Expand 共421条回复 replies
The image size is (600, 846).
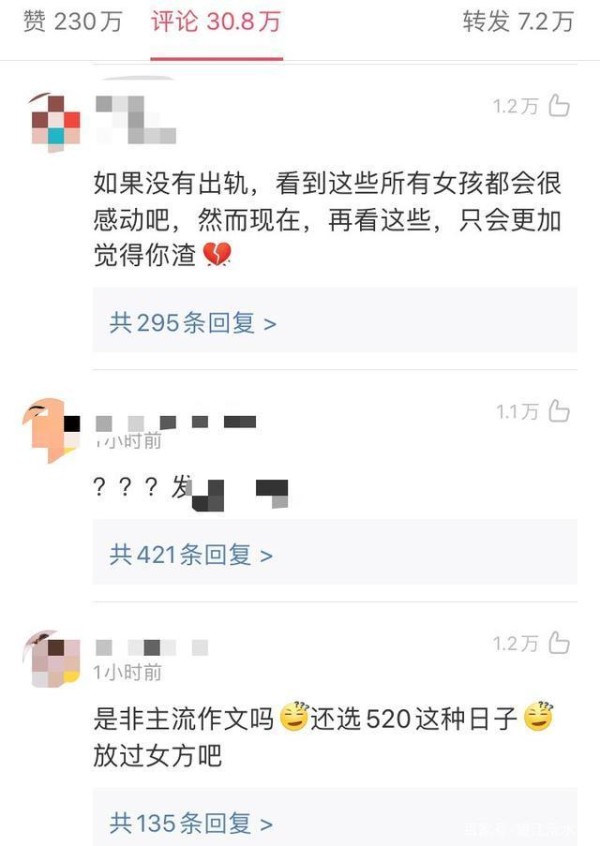[191, 554]
